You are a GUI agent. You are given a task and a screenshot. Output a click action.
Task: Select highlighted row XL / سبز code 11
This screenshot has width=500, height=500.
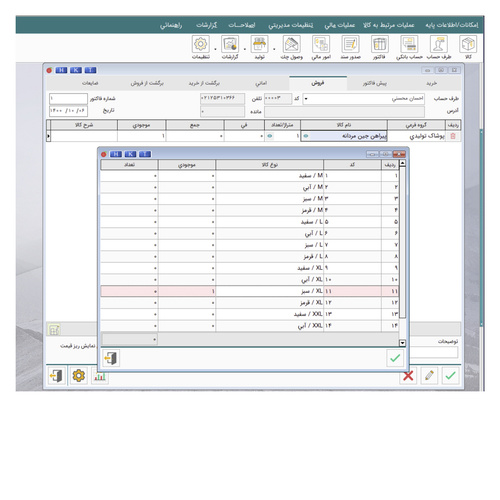click(249, 291)
